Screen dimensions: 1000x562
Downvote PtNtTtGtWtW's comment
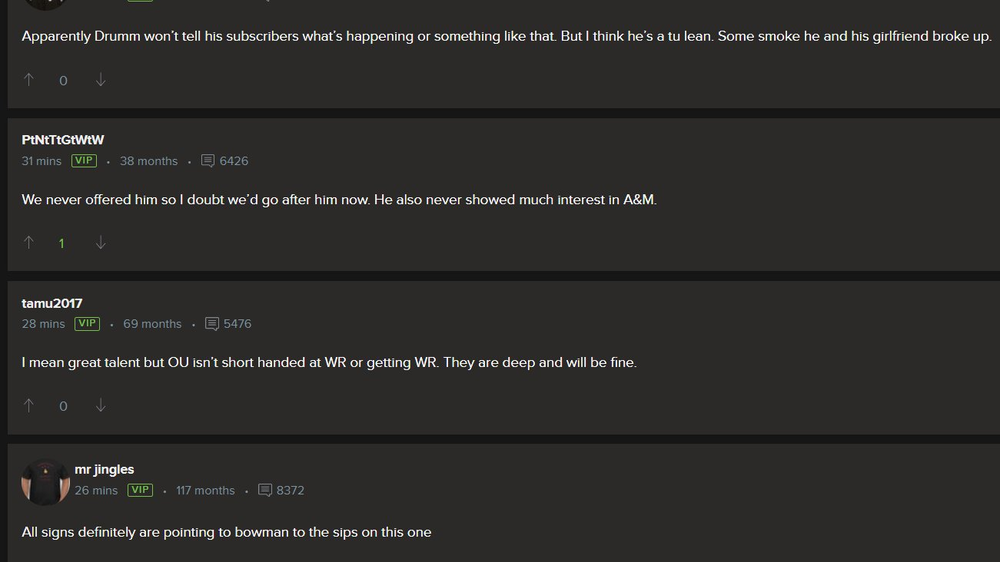pyautogui.click(x=100, y=243)
